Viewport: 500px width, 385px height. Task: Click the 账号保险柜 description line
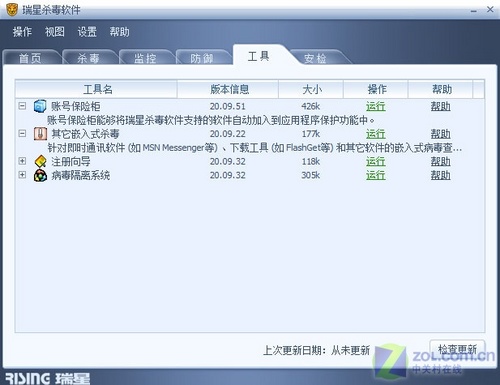[x=211, y=120]
